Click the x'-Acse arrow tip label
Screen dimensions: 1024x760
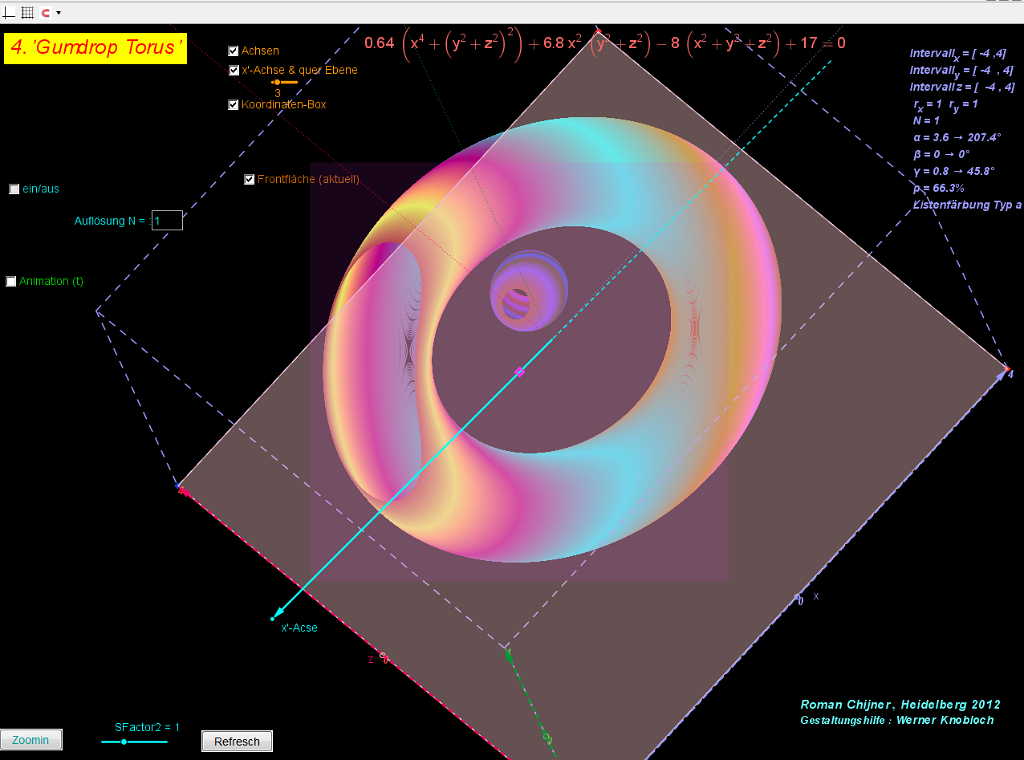click(299, 628)
